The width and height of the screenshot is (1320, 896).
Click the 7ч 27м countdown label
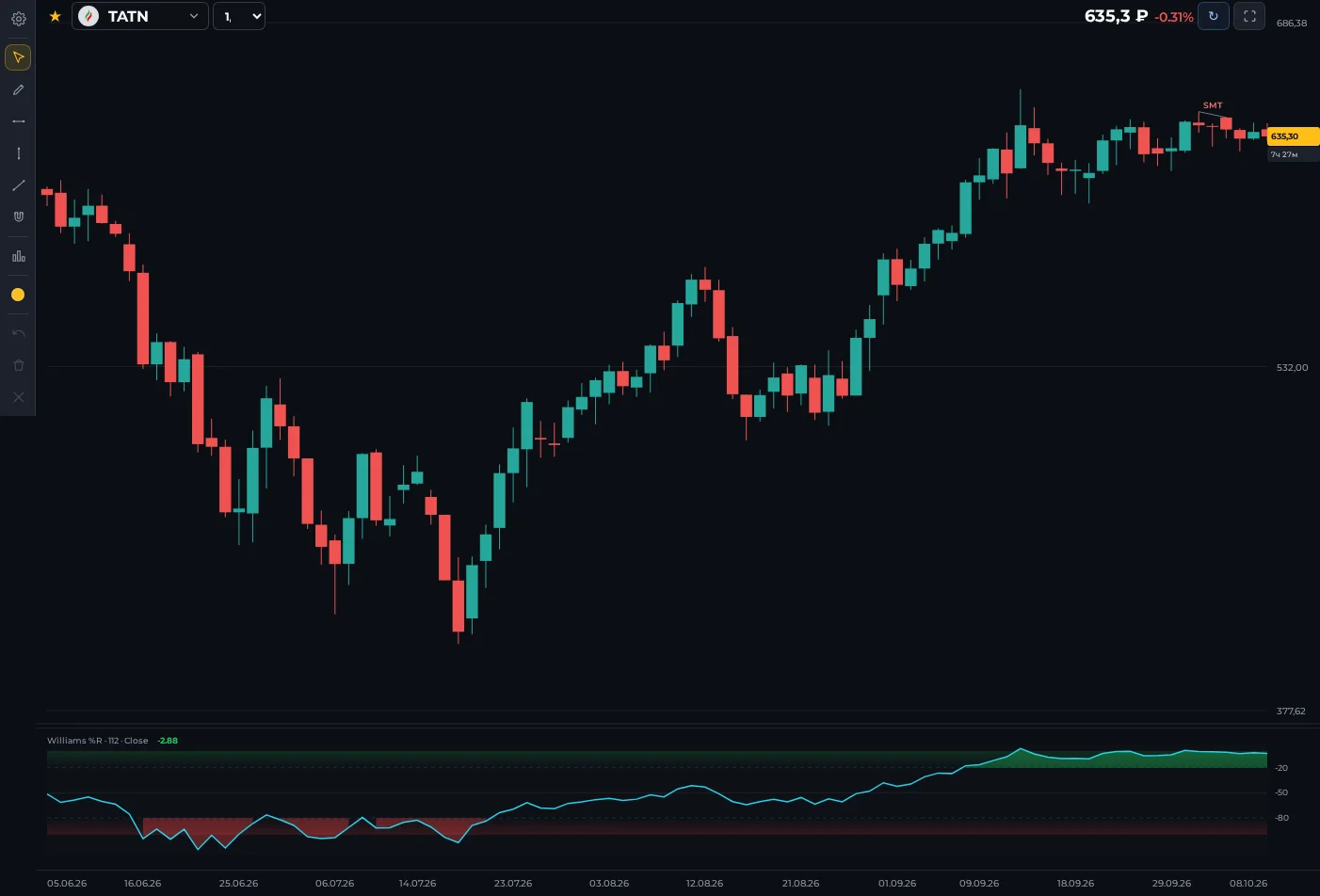(1284, 154)
